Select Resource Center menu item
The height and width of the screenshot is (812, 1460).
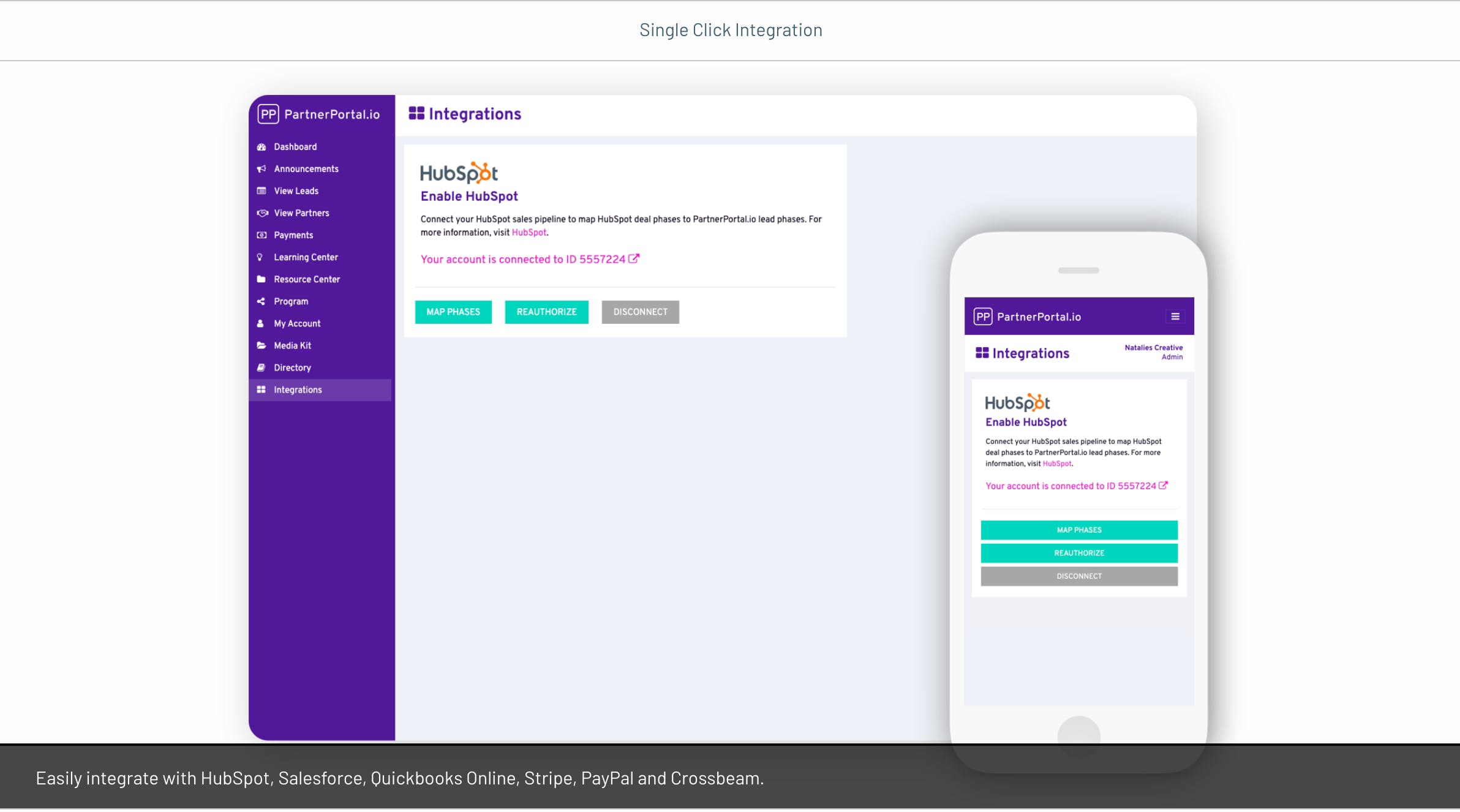pyautogui.click(x=306, y=279)
